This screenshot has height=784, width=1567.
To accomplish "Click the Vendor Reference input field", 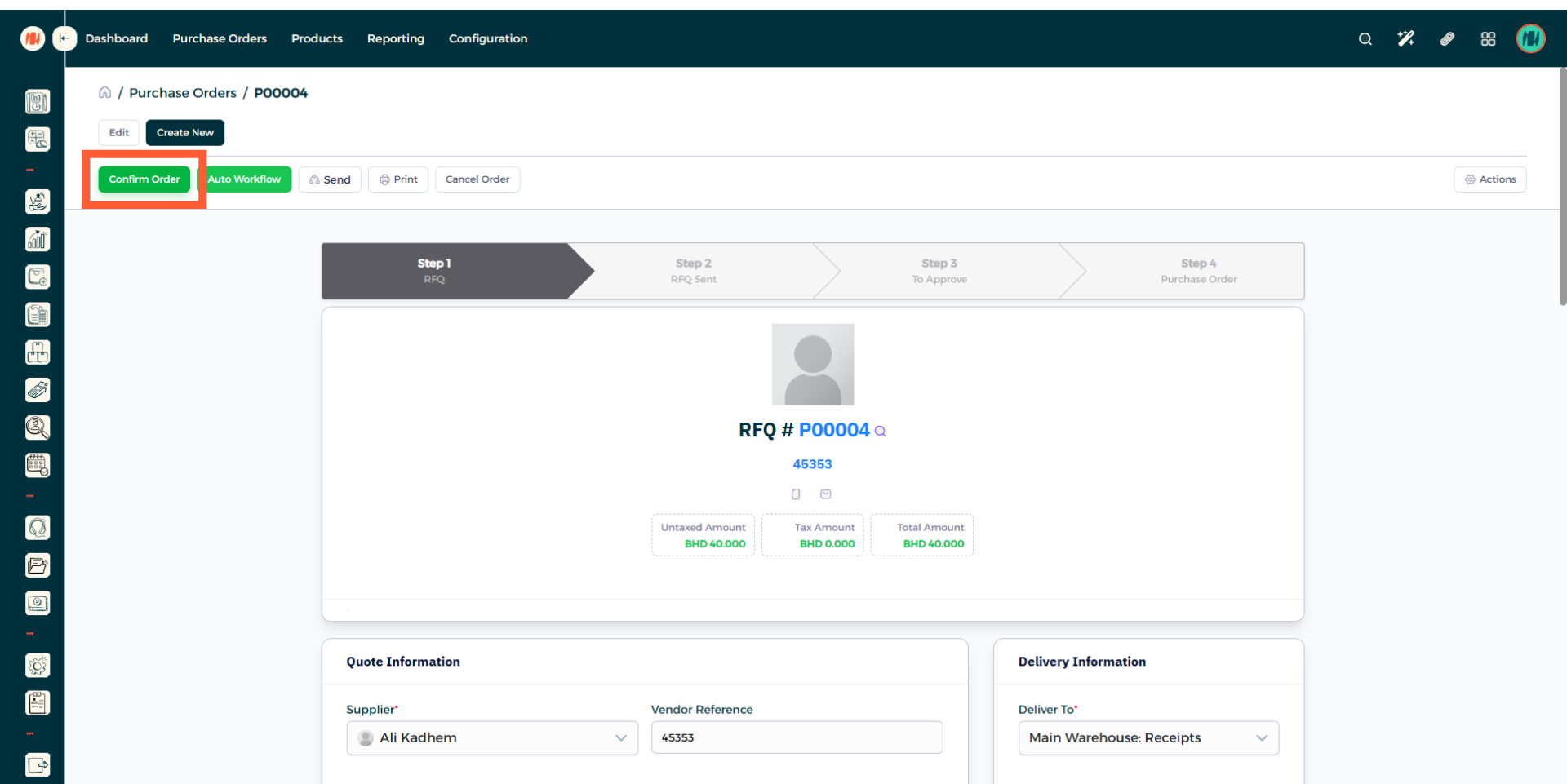I will [797, 737].
